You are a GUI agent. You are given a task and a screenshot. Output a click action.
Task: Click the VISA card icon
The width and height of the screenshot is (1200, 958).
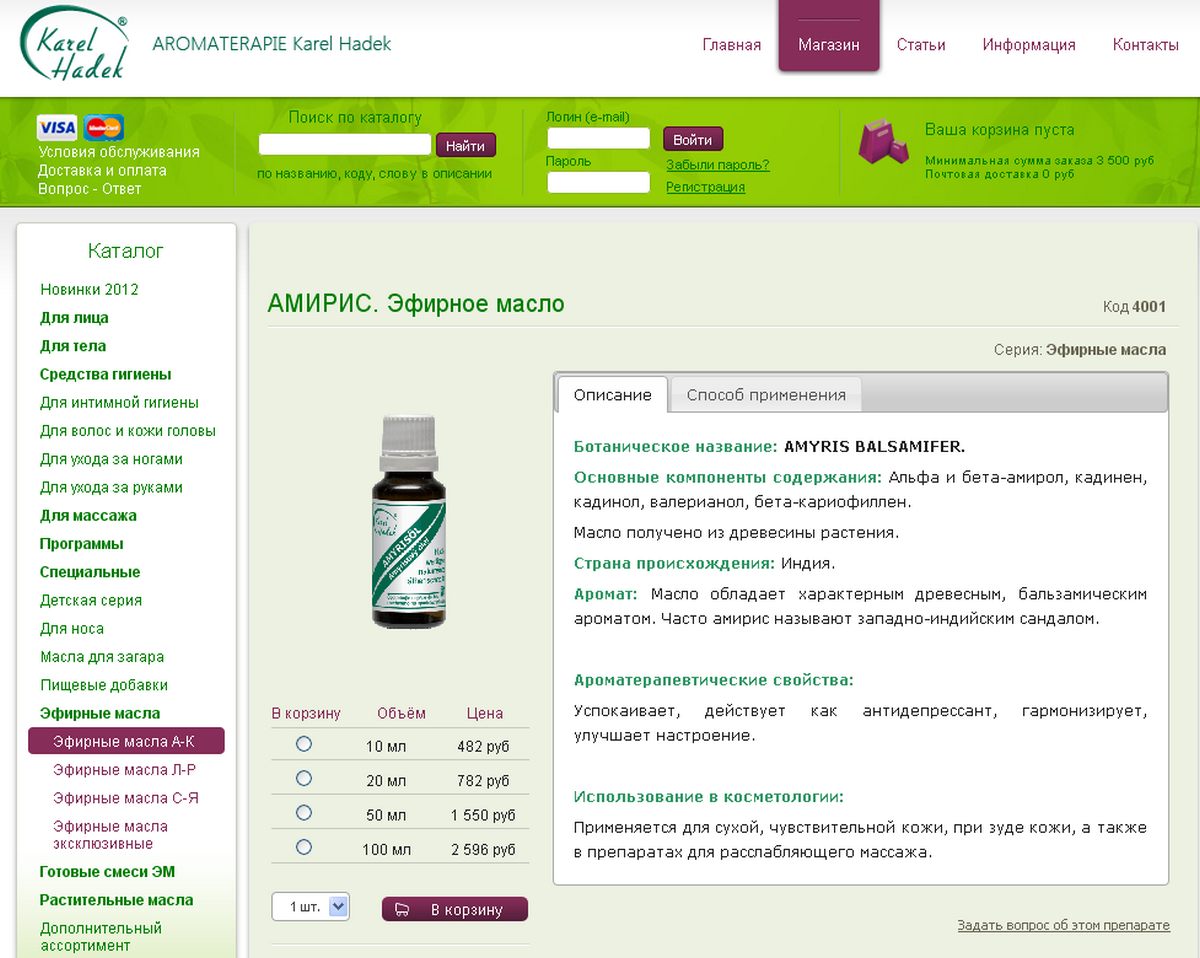point(57,127)
